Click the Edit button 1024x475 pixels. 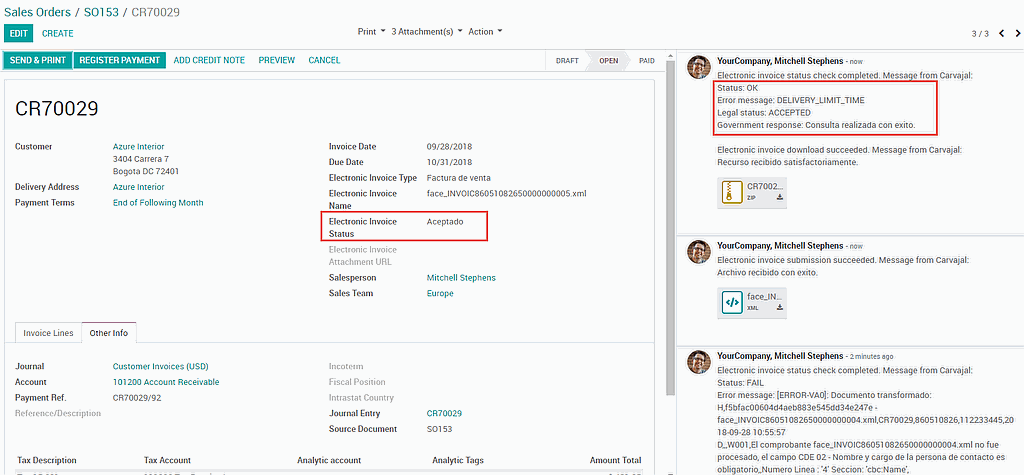(18, 33)
